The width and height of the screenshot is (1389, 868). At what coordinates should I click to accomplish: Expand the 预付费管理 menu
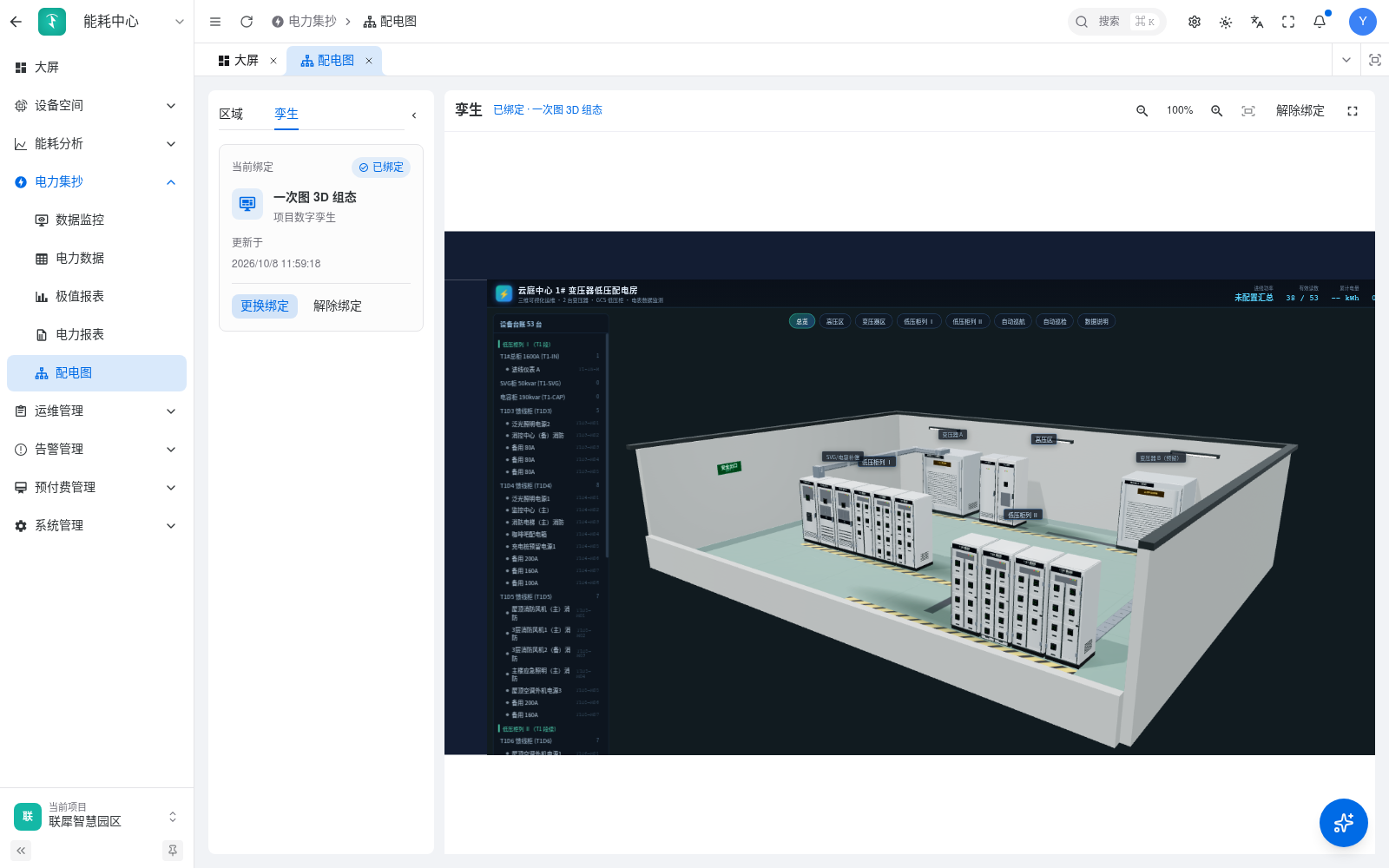click(x=97, y=487)
